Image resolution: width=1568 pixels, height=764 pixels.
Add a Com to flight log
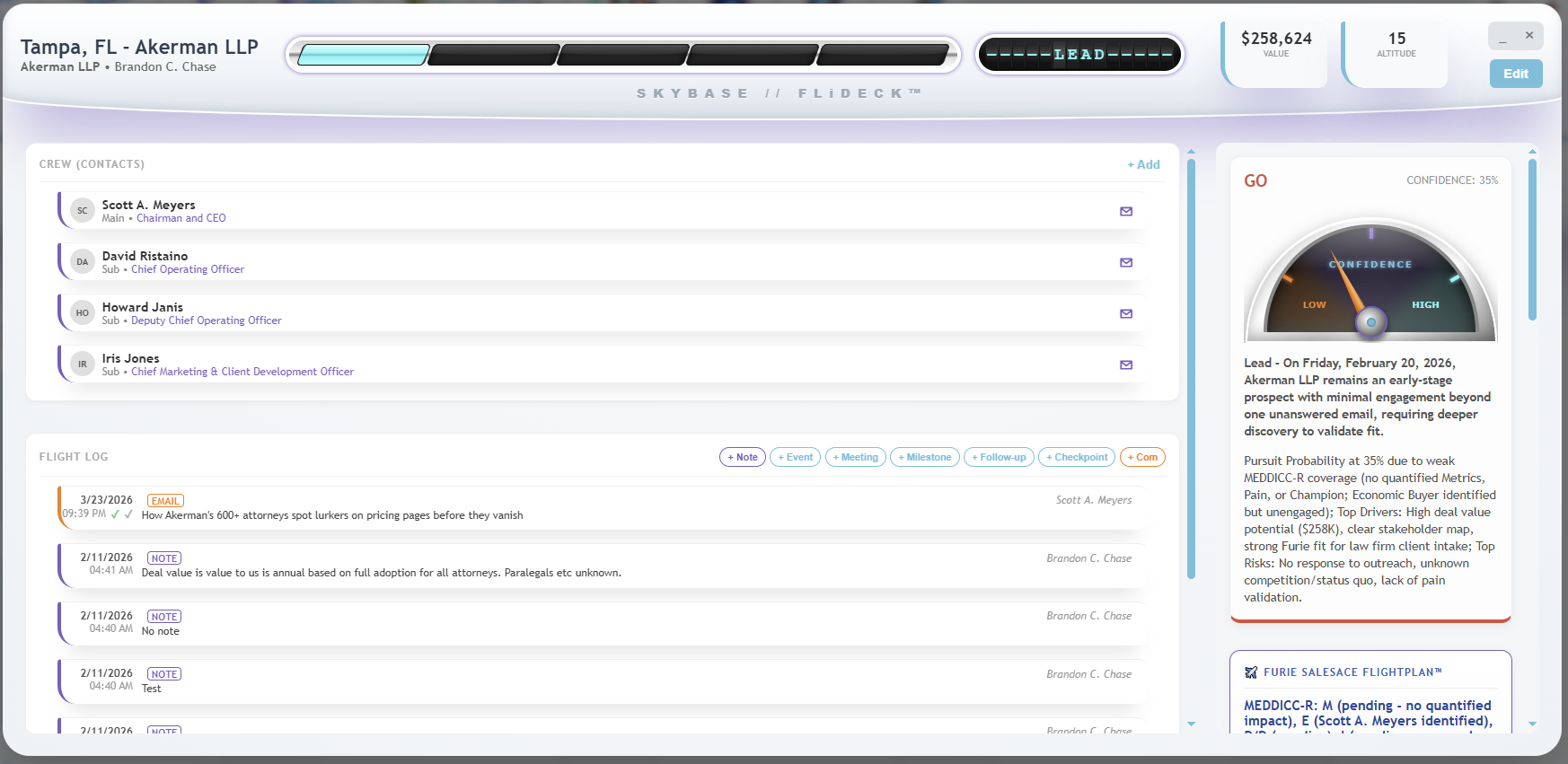click(x=1142, y=457)
